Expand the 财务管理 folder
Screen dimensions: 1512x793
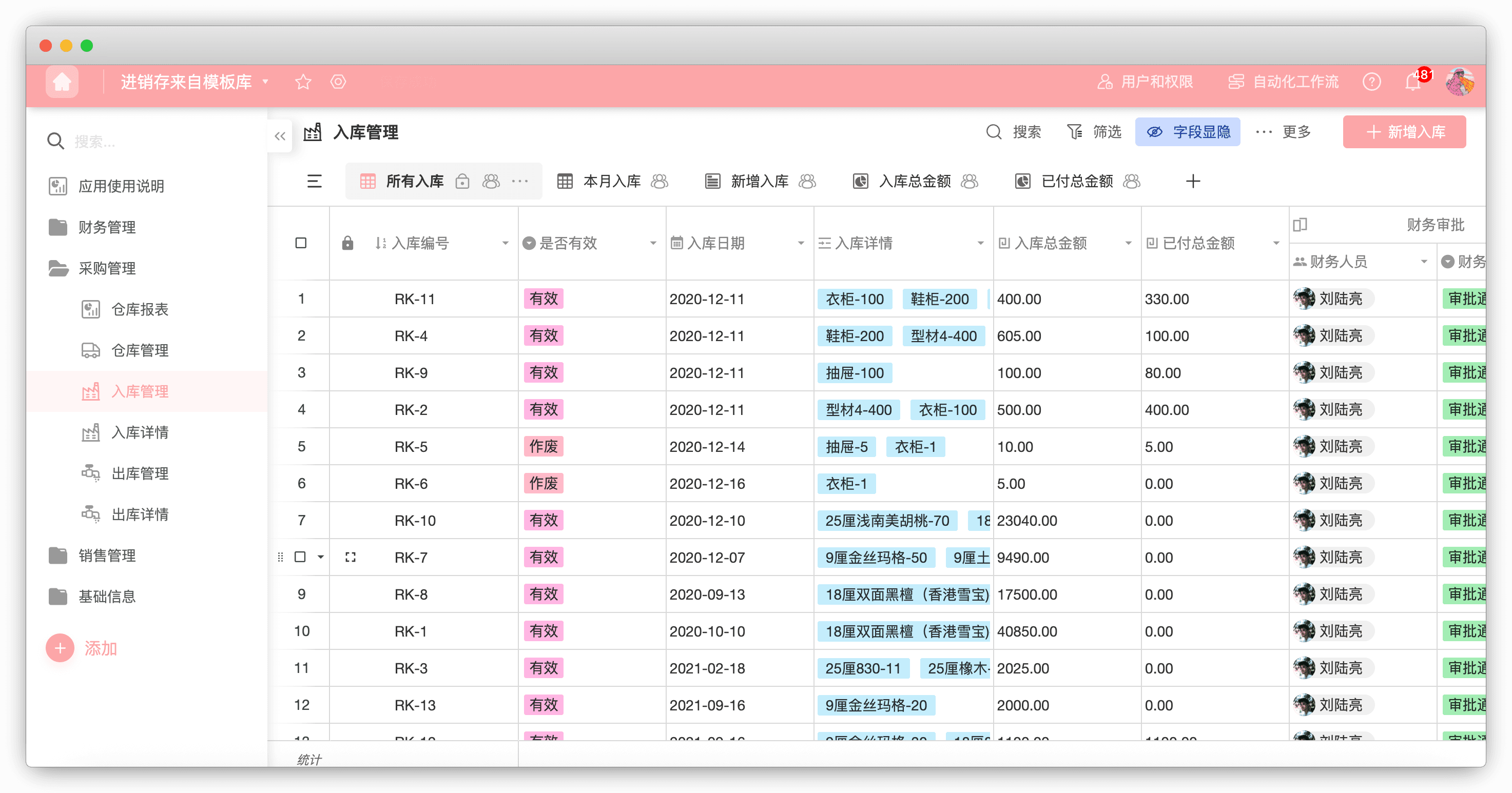(147, 228)
